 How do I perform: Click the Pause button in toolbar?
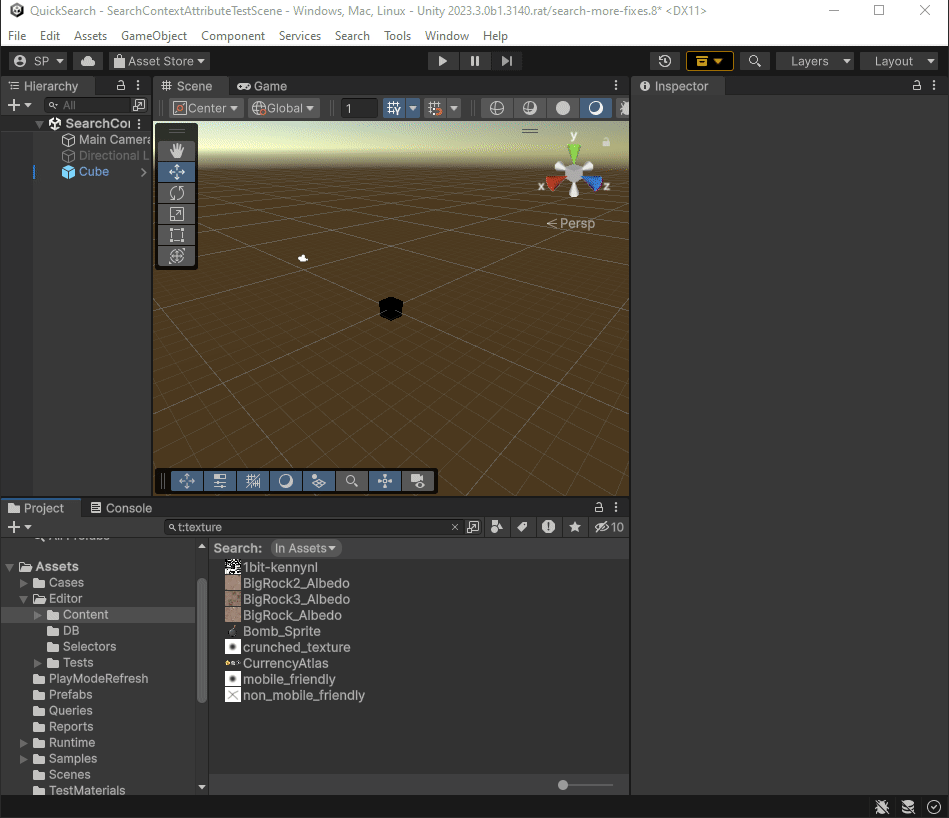[474, 61]
